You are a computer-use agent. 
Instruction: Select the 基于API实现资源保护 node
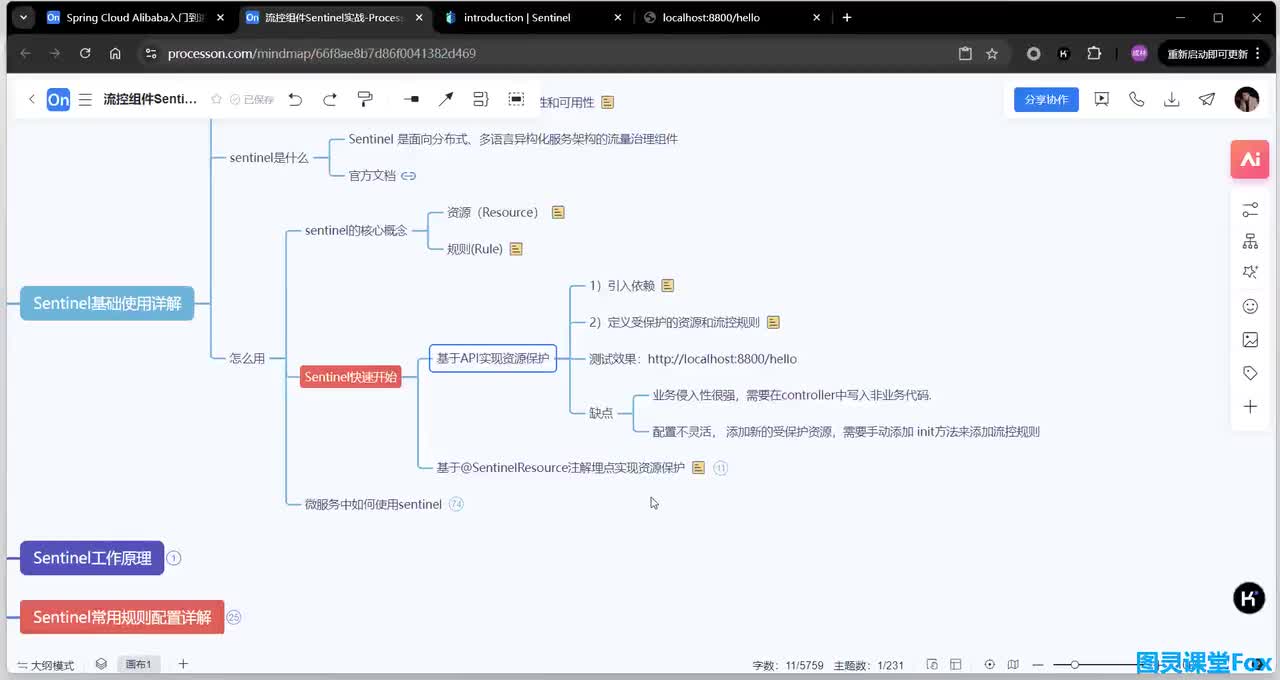pyautogui.click(x=493, y=358)
